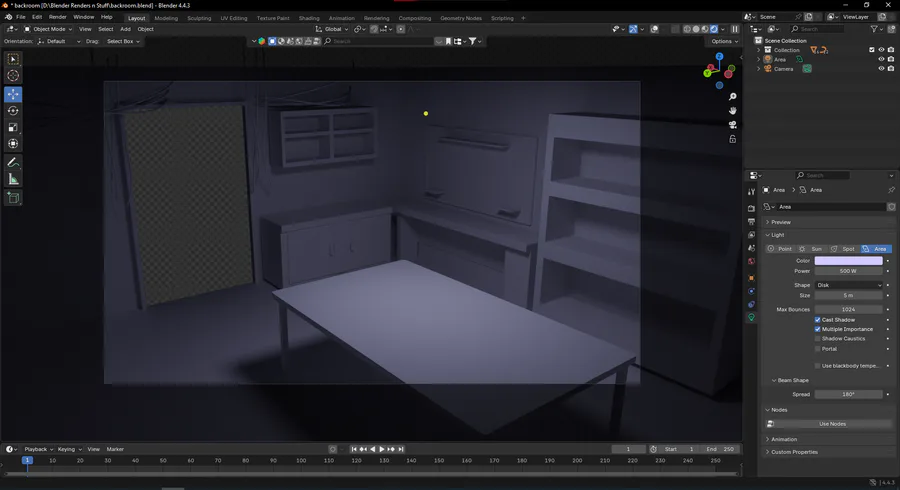Viewport: 900px width, 490px height.
Task: Disable Multiple Importance checkbox
Action: pos(817,329)
